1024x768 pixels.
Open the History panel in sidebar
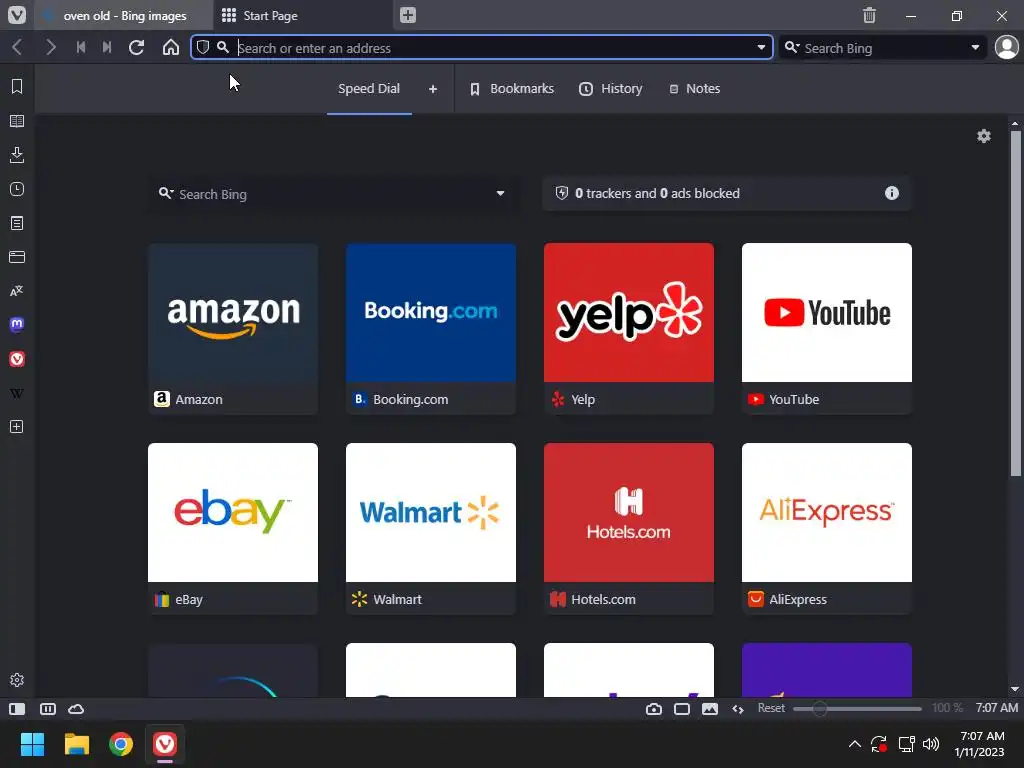tap(17, 189)
